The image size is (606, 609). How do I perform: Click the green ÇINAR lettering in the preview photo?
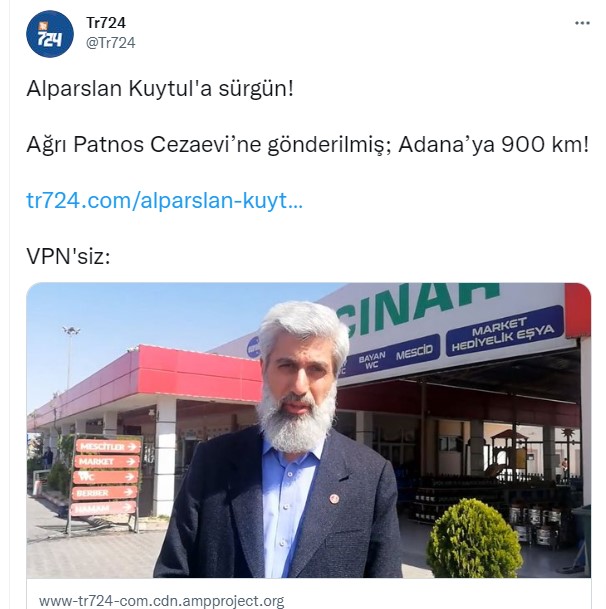point(418,307)
